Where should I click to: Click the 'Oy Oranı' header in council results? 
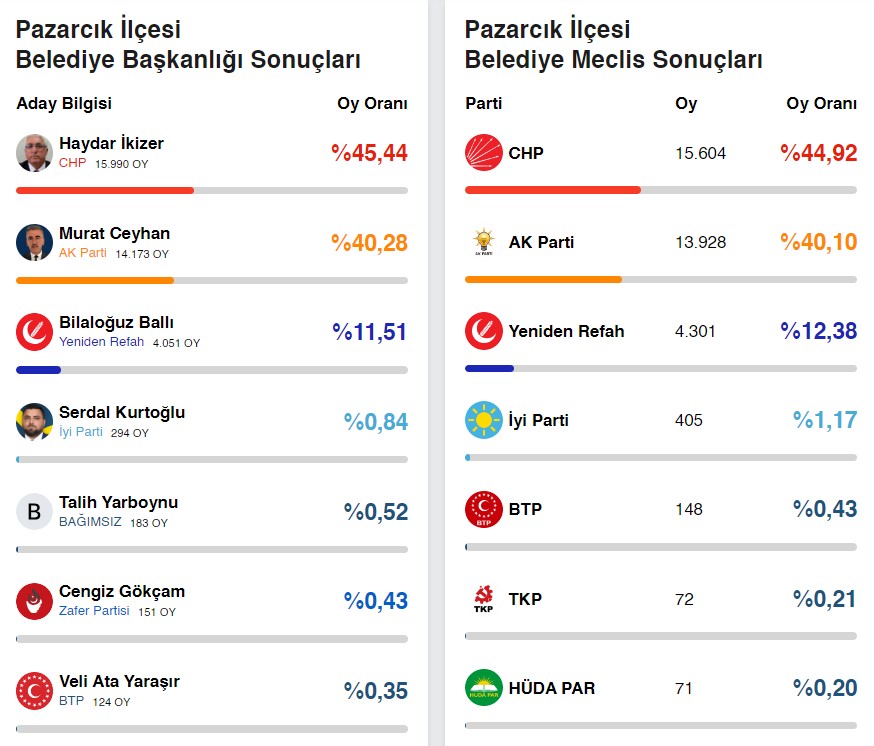click(x=821, y=104)
